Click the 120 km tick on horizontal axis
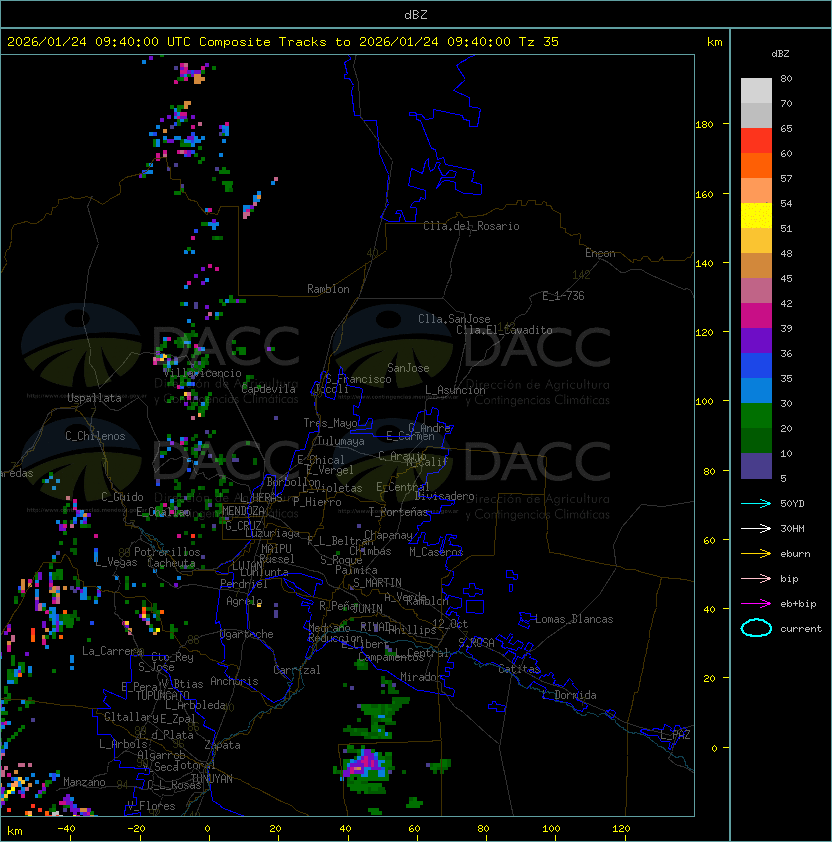Screen dimensions: 832x842 click(621, 829)
